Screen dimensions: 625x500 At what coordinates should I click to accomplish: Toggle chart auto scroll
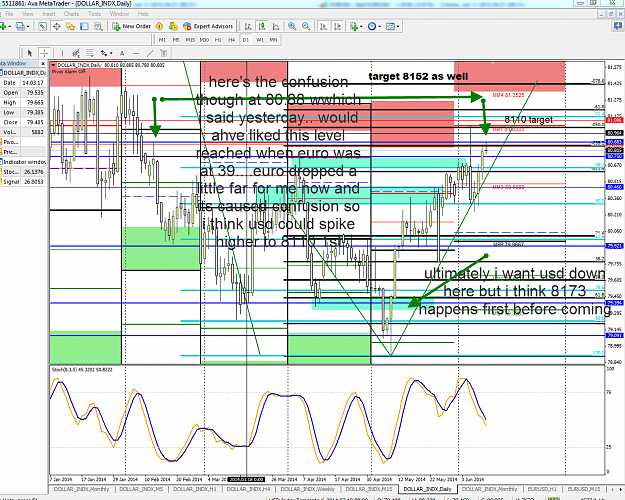323,26
